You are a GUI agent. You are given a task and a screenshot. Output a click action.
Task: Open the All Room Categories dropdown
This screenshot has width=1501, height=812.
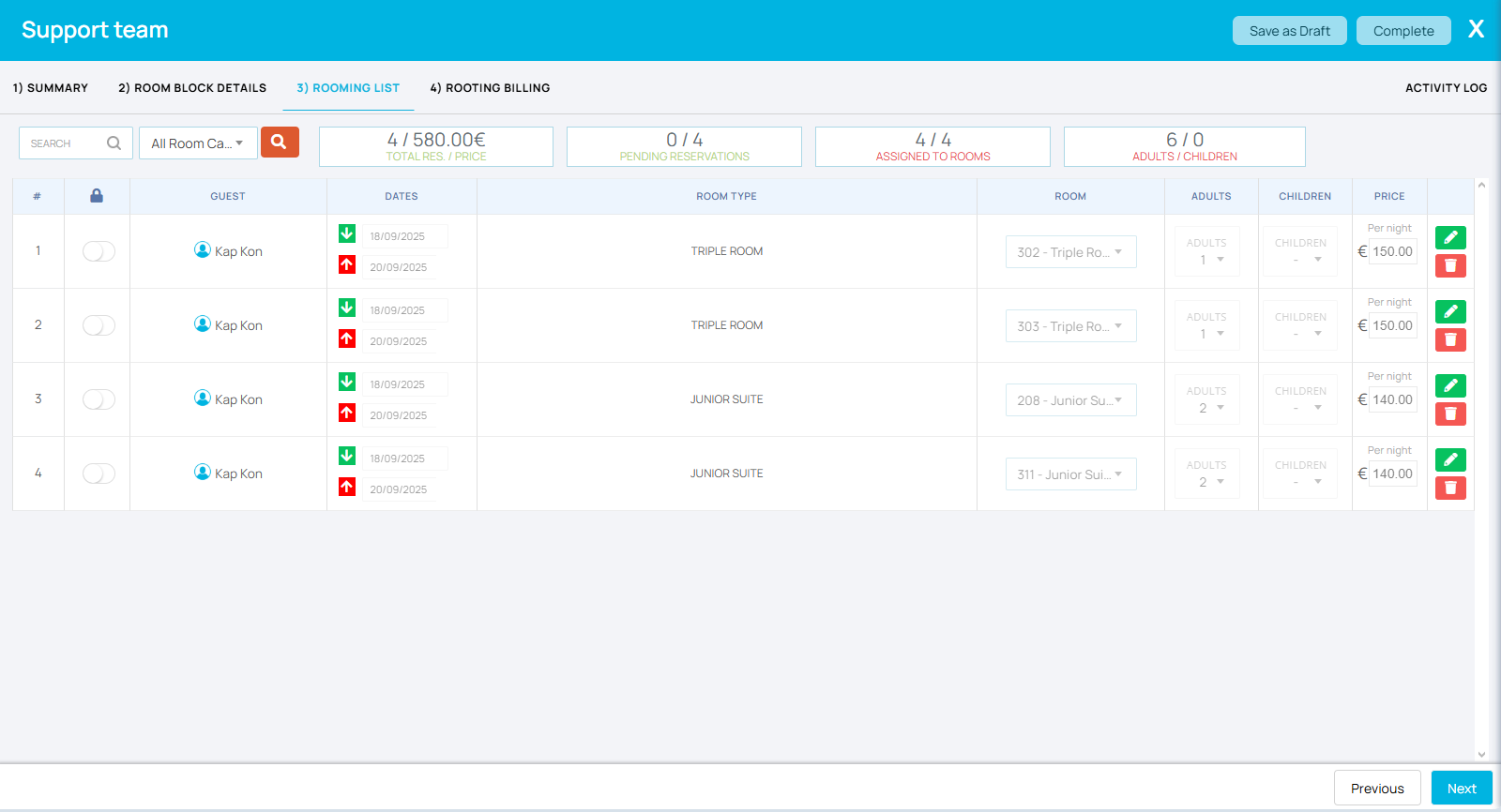point(198,143)
